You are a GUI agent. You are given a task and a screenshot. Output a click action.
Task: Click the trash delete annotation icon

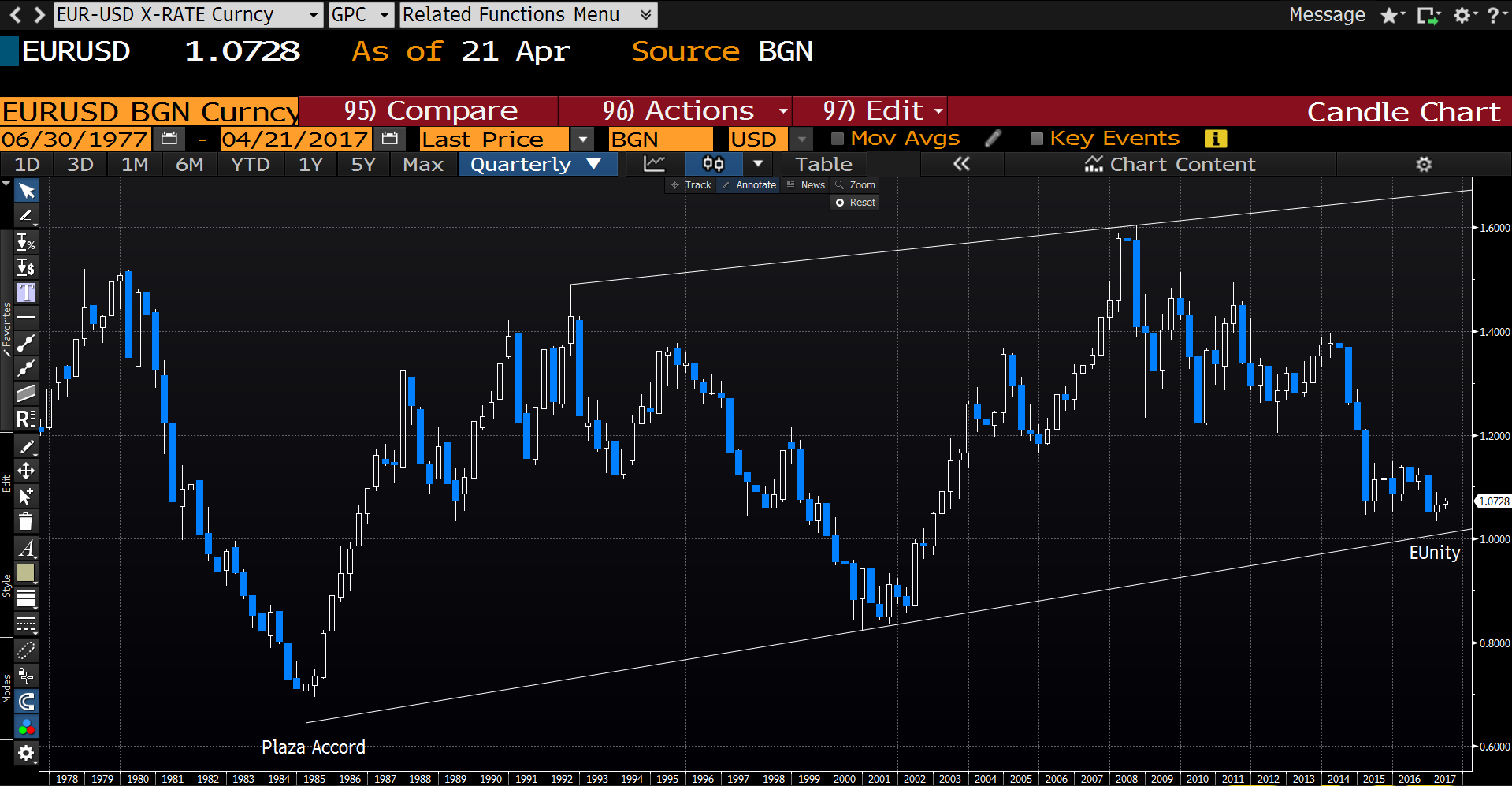26,521
